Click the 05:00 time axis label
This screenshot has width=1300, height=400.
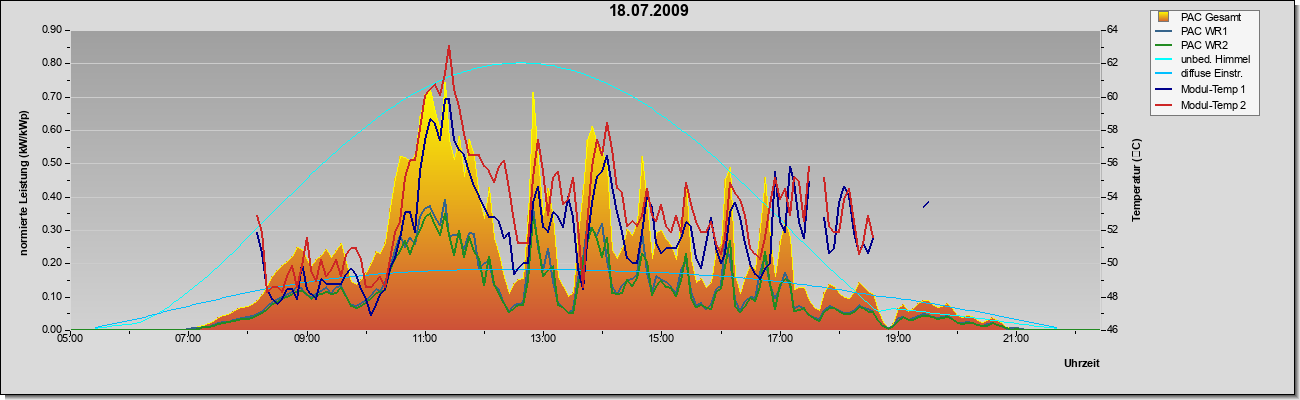click(71, 340)
